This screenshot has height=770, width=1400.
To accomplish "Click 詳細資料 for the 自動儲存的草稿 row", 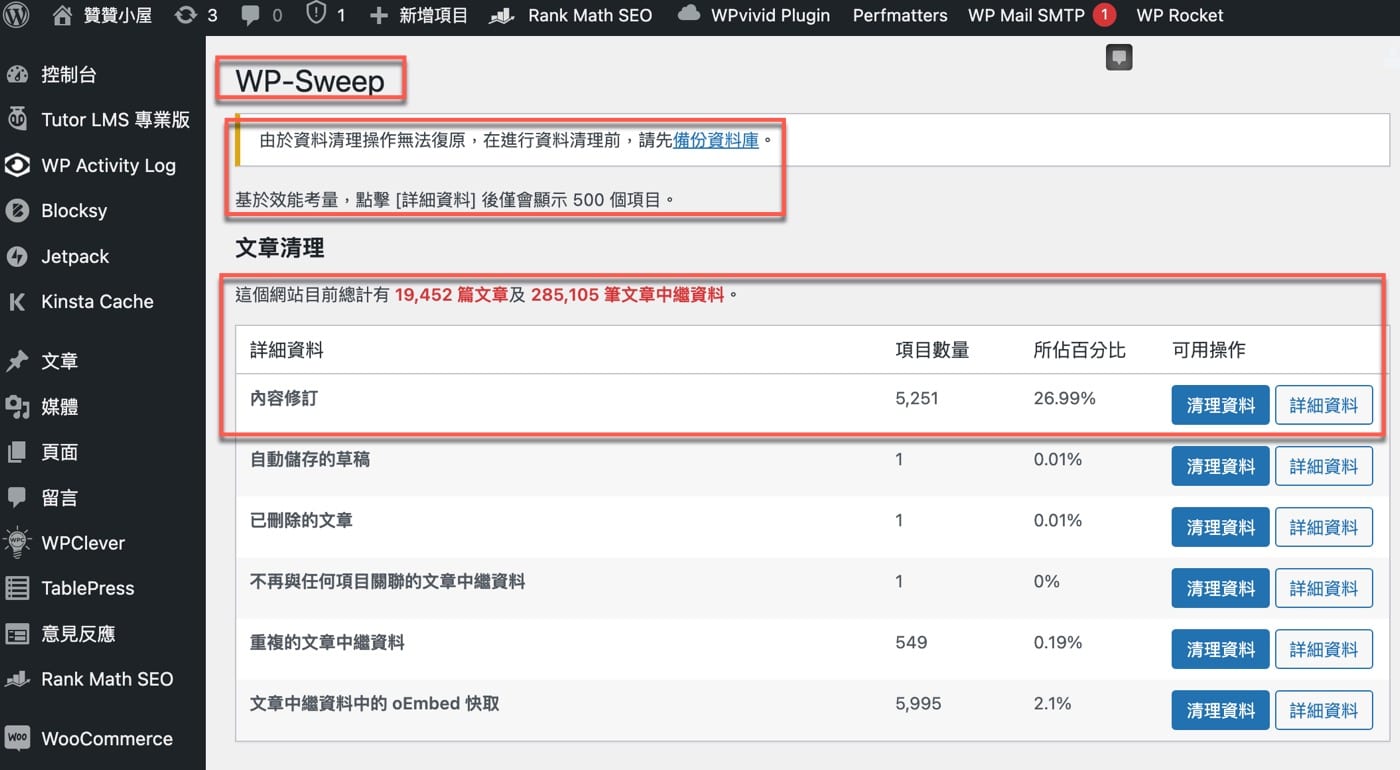I will (1324, 466).
